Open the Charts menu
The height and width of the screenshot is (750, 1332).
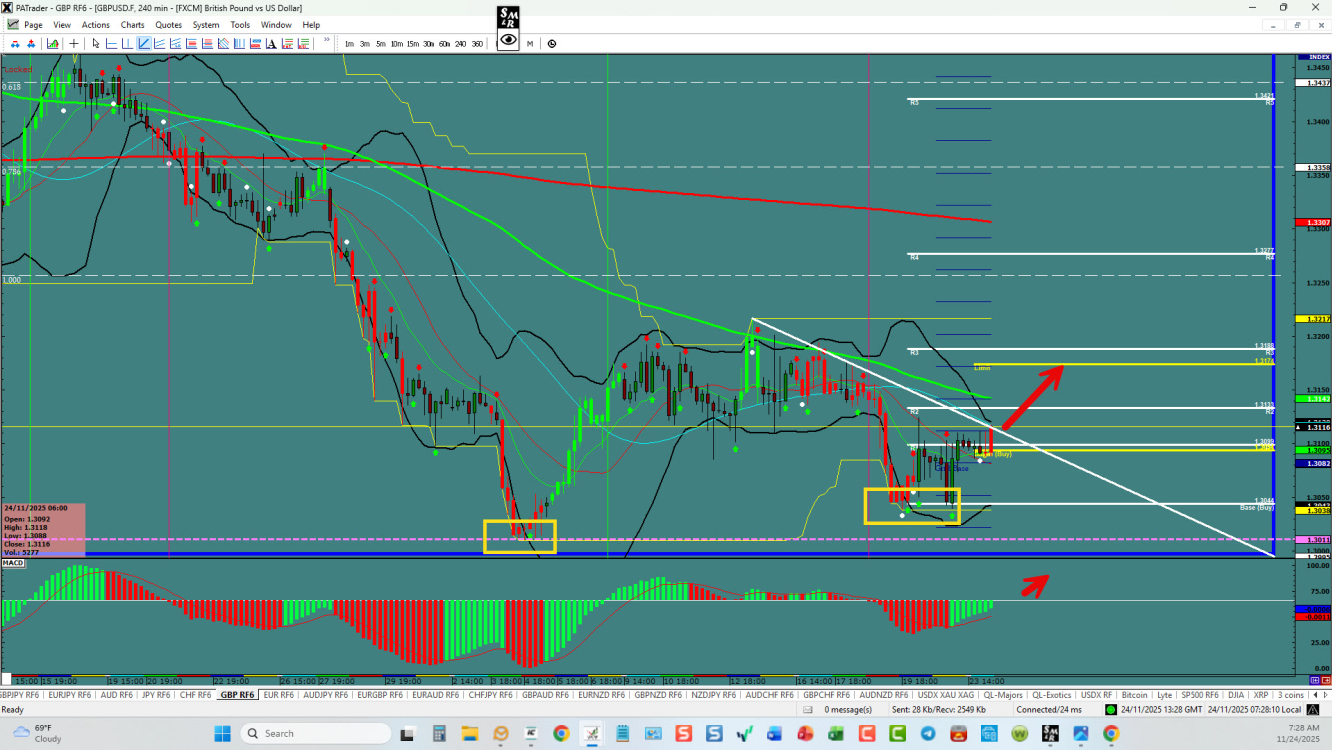tap(132, 25)
